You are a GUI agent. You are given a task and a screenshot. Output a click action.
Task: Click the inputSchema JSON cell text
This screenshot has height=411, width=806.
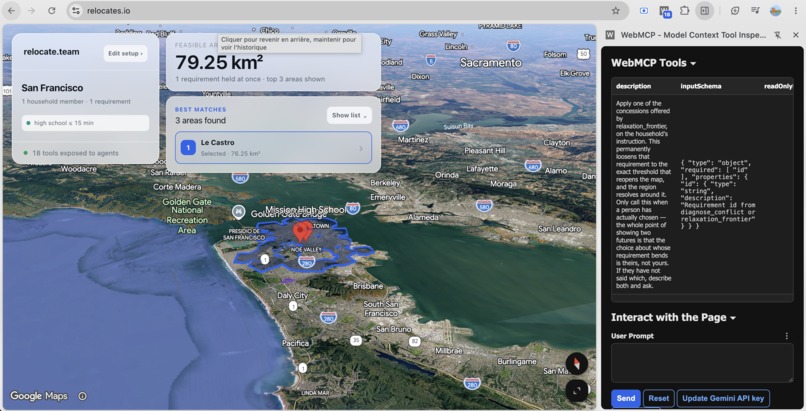click(x=718, y=194)
